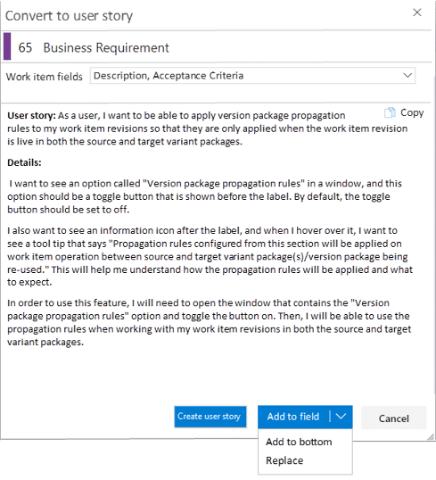
Task: Open the Work item fields combo box
Action: [252, 76]
